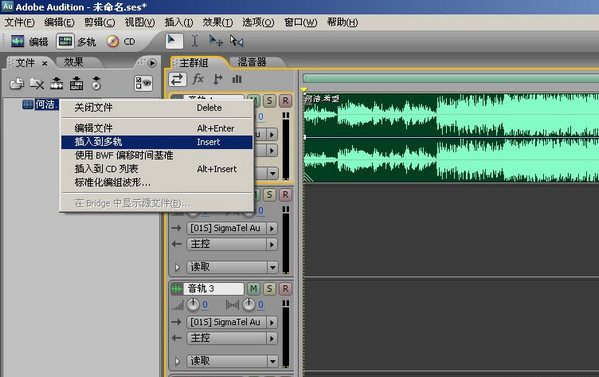Switch to Edit view waveform icon
599x377 pixels.
point(18,41)
